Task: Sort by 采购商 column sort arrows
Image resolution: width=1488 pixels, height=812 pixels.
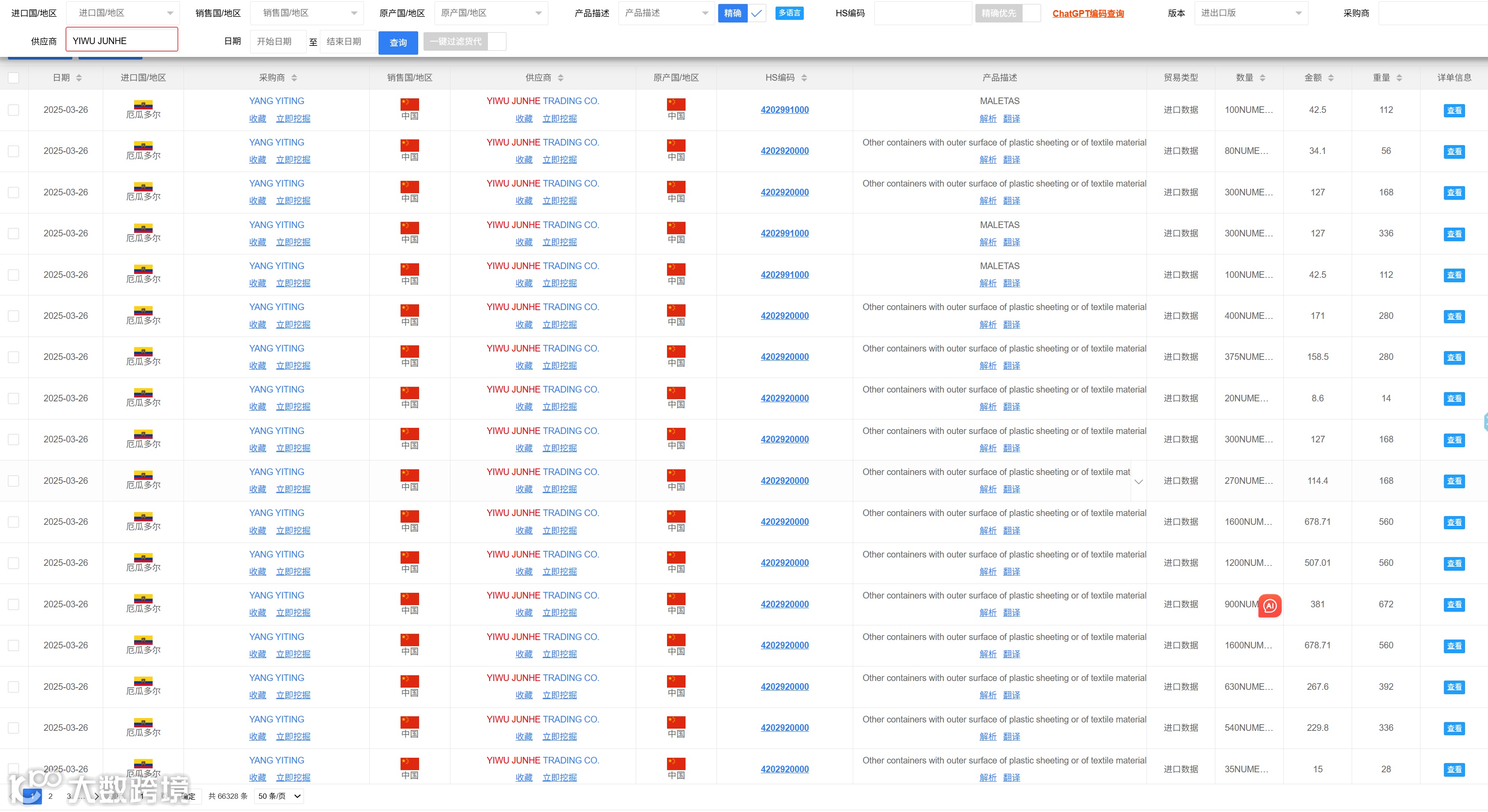Action: coord(294,78)
